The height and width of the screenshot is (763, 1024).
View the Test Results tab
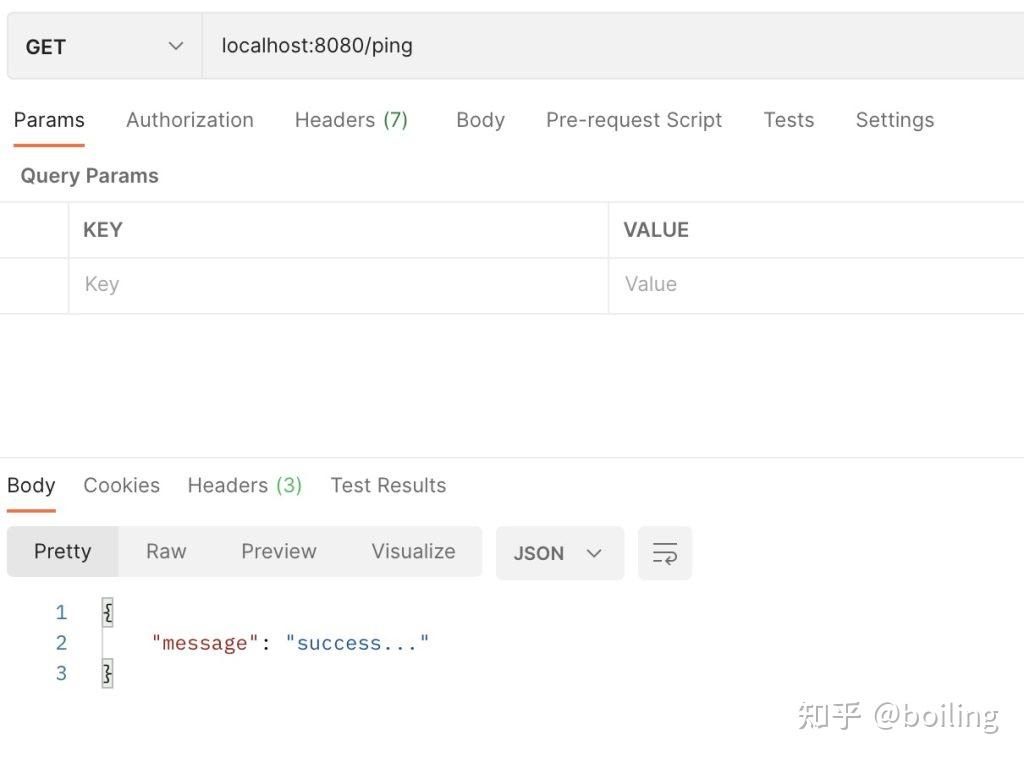388,485
